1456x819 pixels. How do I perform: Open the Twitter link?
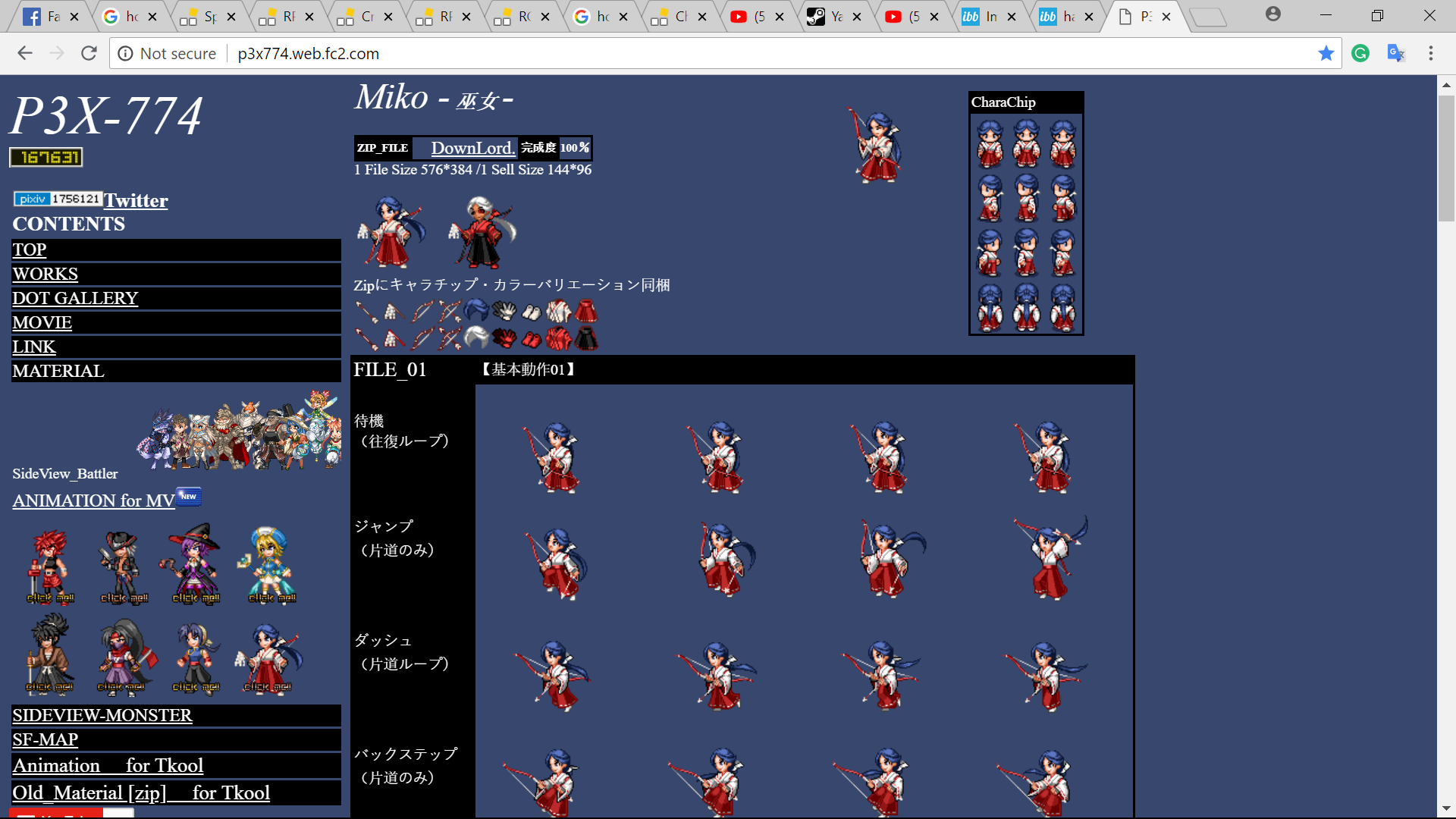coord(136,200)
